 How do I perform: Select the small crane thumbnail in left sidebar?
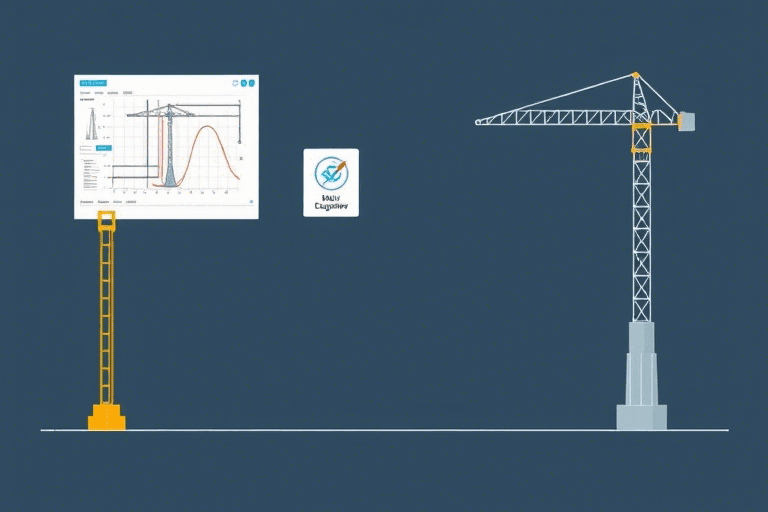pyautogui.click(x=90, y=124)
